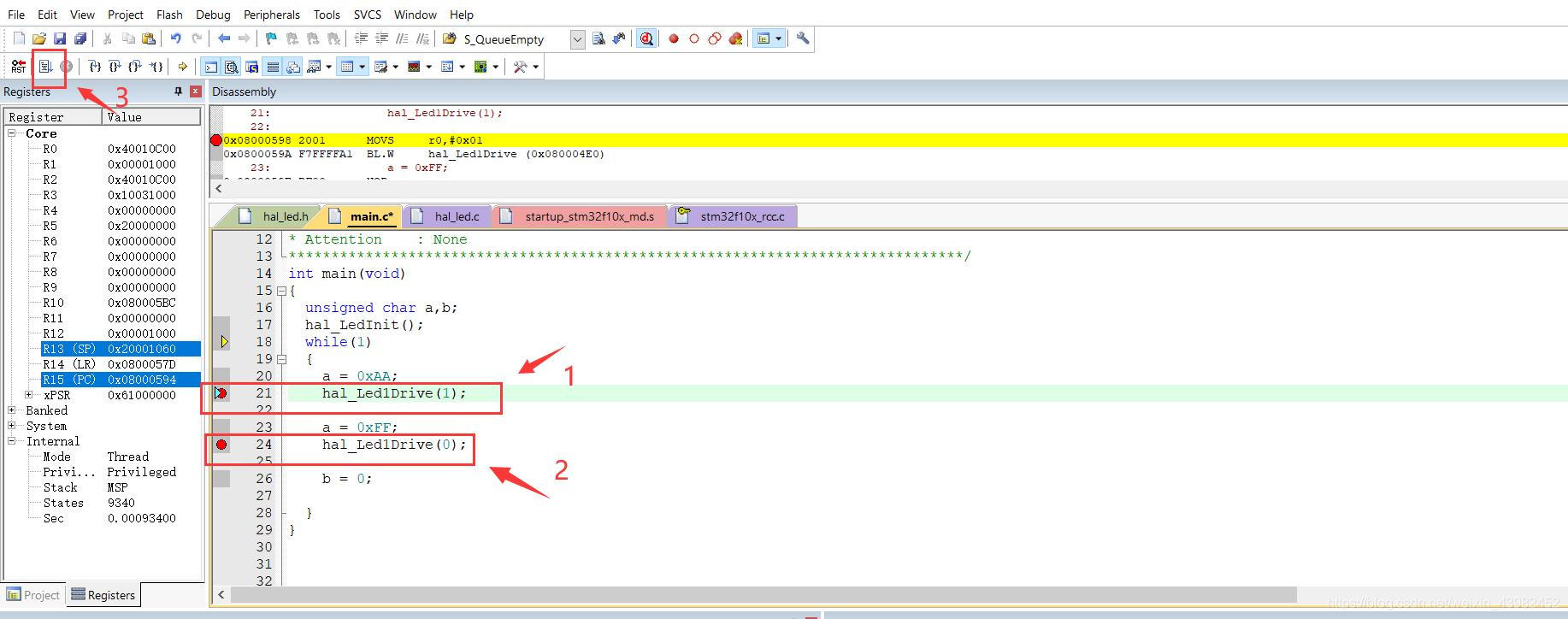Select the R15 (PC) register row

(x=121, y=380)
